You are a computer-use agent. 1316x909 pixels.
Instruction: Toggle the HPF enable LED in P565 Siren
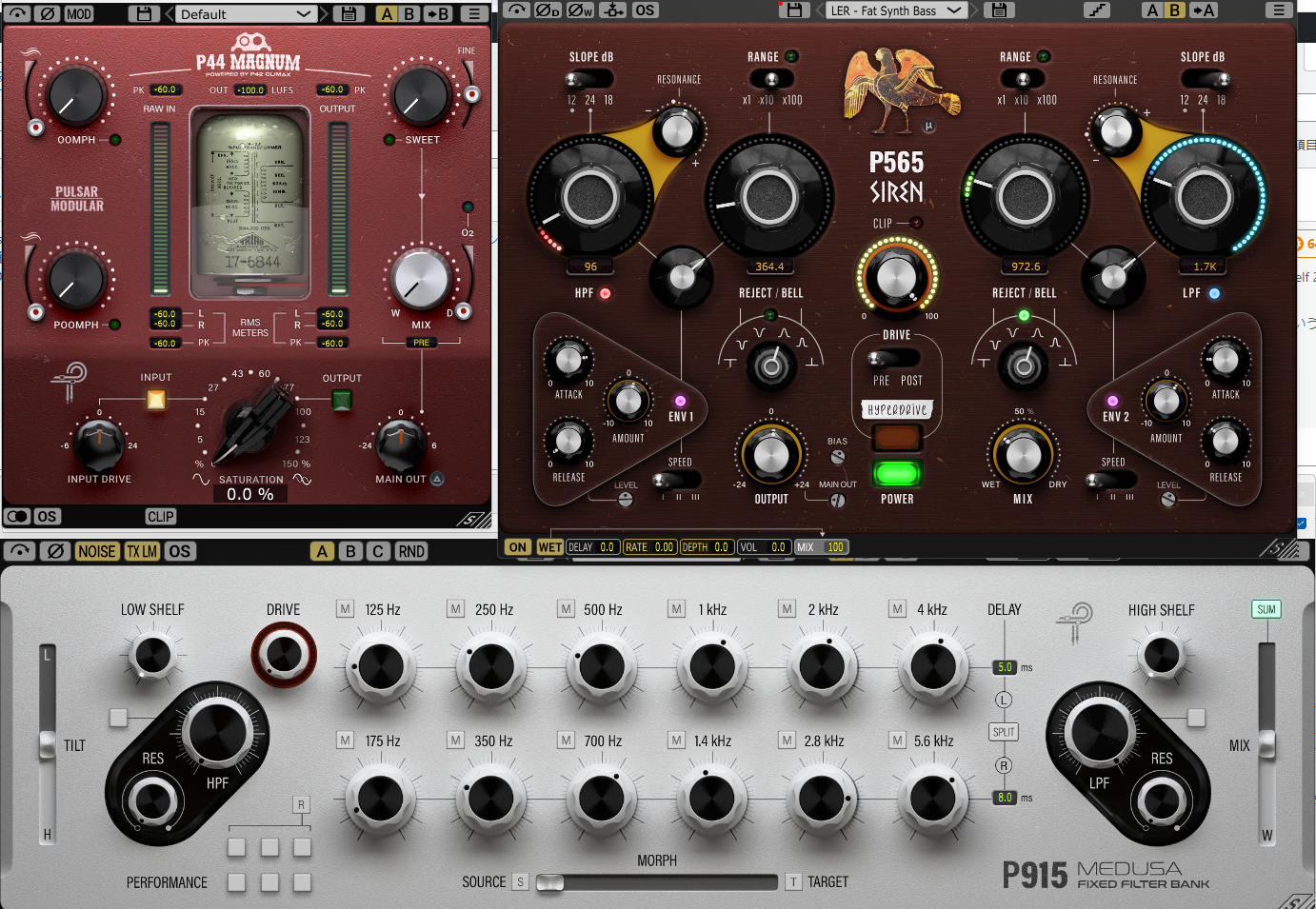pos(605,293)
